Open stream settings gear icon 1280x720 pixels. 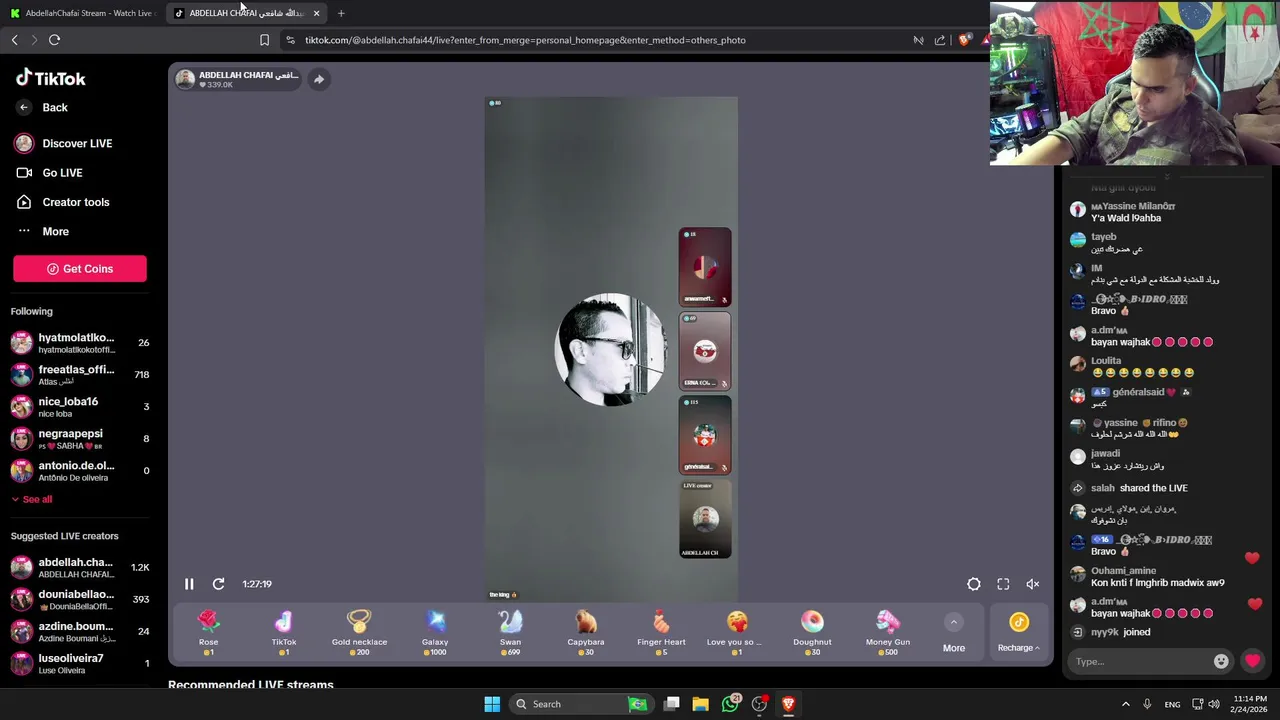click(x=973, y=584)
